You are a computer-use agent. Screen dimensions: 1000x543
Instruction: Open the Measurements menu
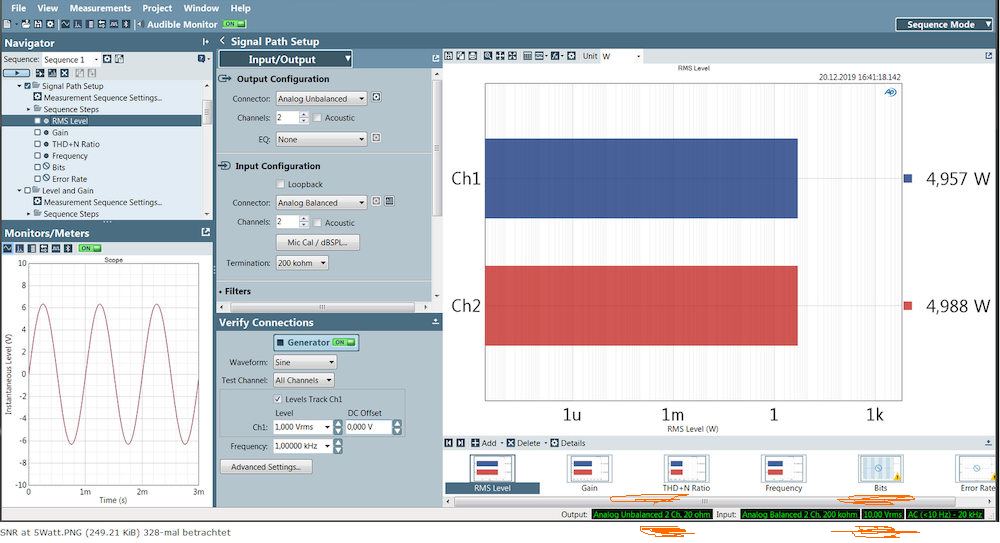pos(99,8)
